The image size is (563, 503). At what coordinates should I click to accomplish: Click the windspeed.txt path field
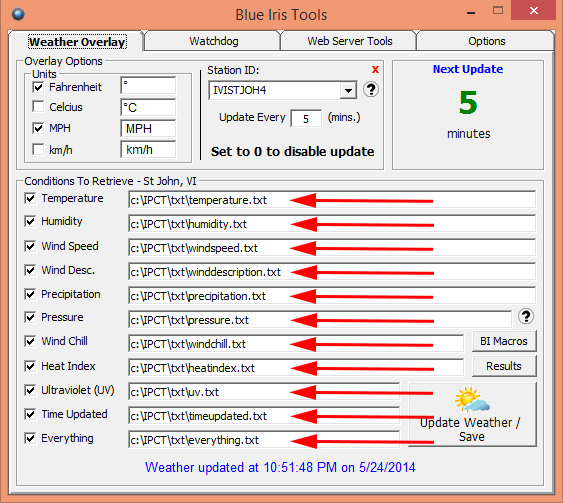click(x=332, y=248)
